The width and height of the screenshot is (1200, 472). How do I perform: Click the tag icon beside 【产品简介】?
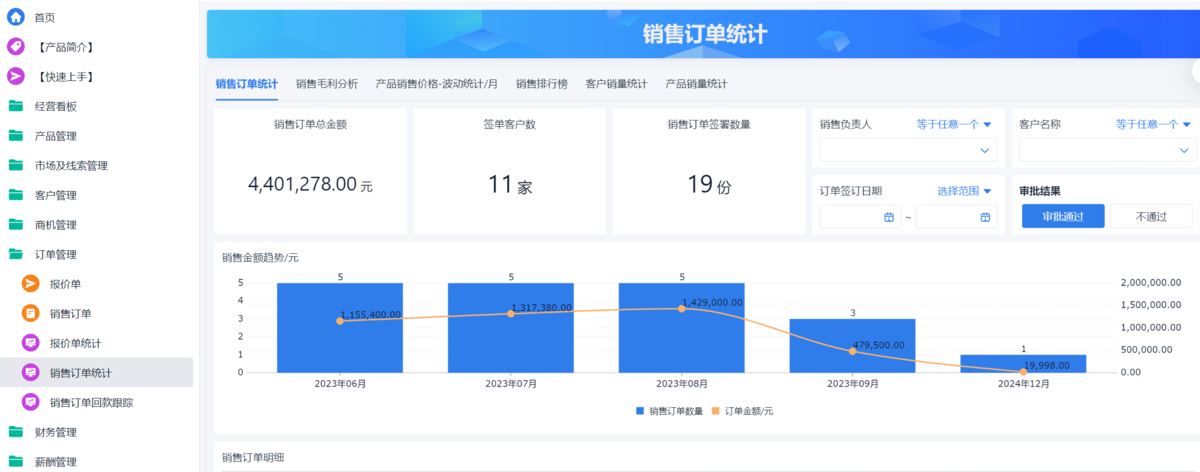coord(15,47)
